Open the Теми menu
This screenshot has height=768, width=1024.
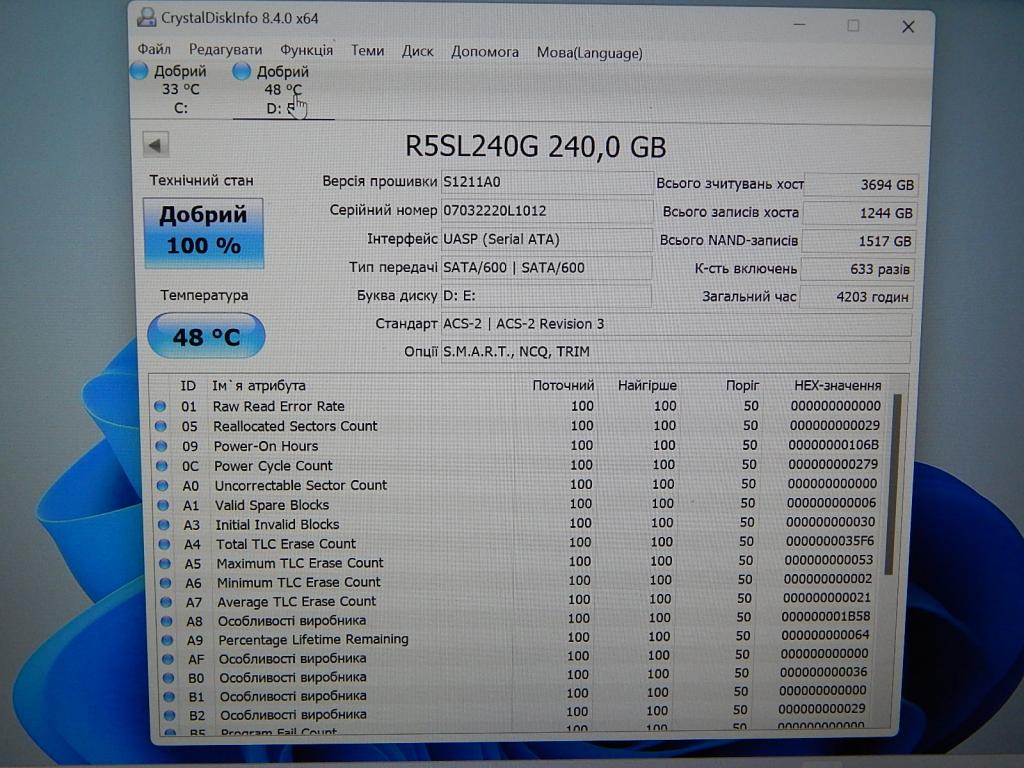pyautogui.click(x=368, y=50)
